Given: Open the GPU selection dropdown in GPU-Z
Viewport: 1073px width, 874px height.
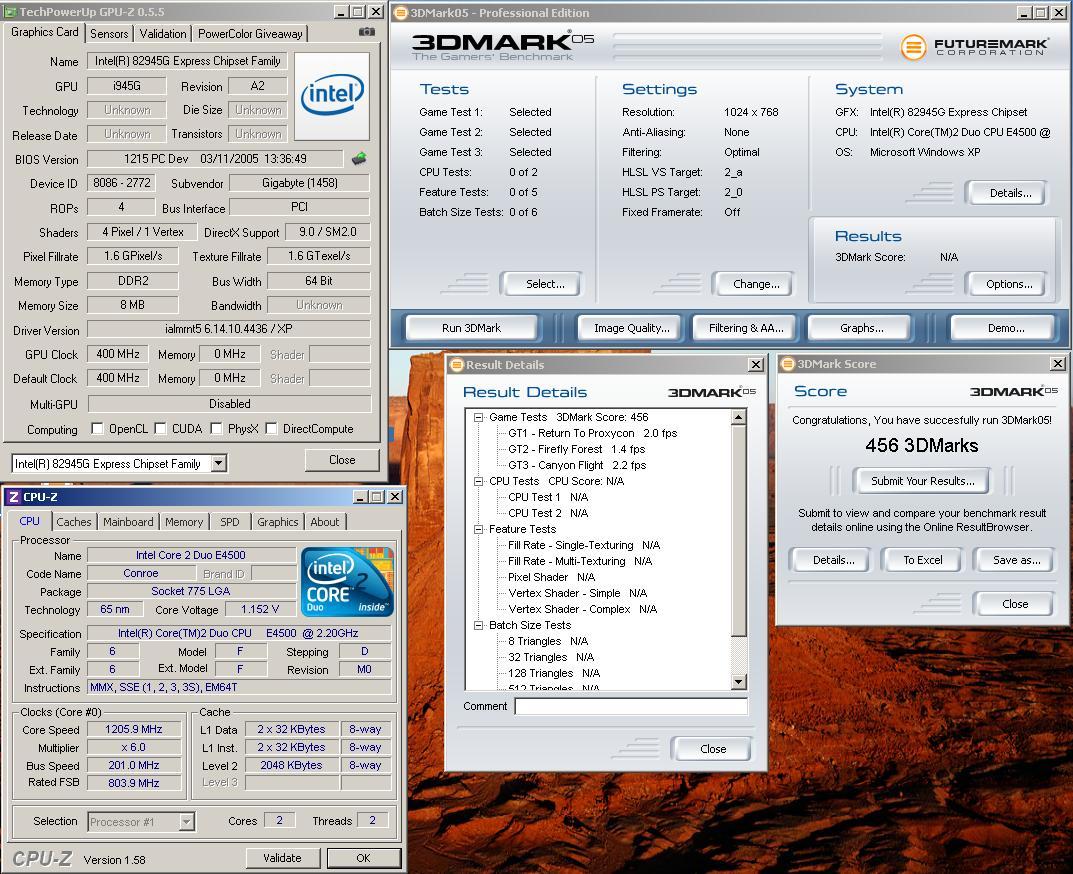Looking at the screenshot, I should (x=218, y=463).
